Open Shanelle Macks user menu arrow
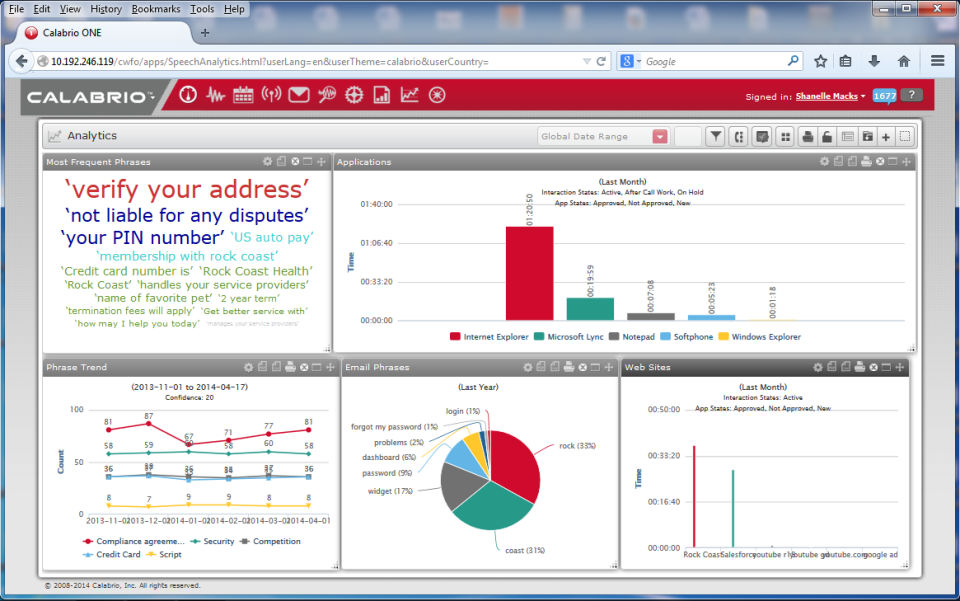The image size is (960, 601). (x=863, y=96)
